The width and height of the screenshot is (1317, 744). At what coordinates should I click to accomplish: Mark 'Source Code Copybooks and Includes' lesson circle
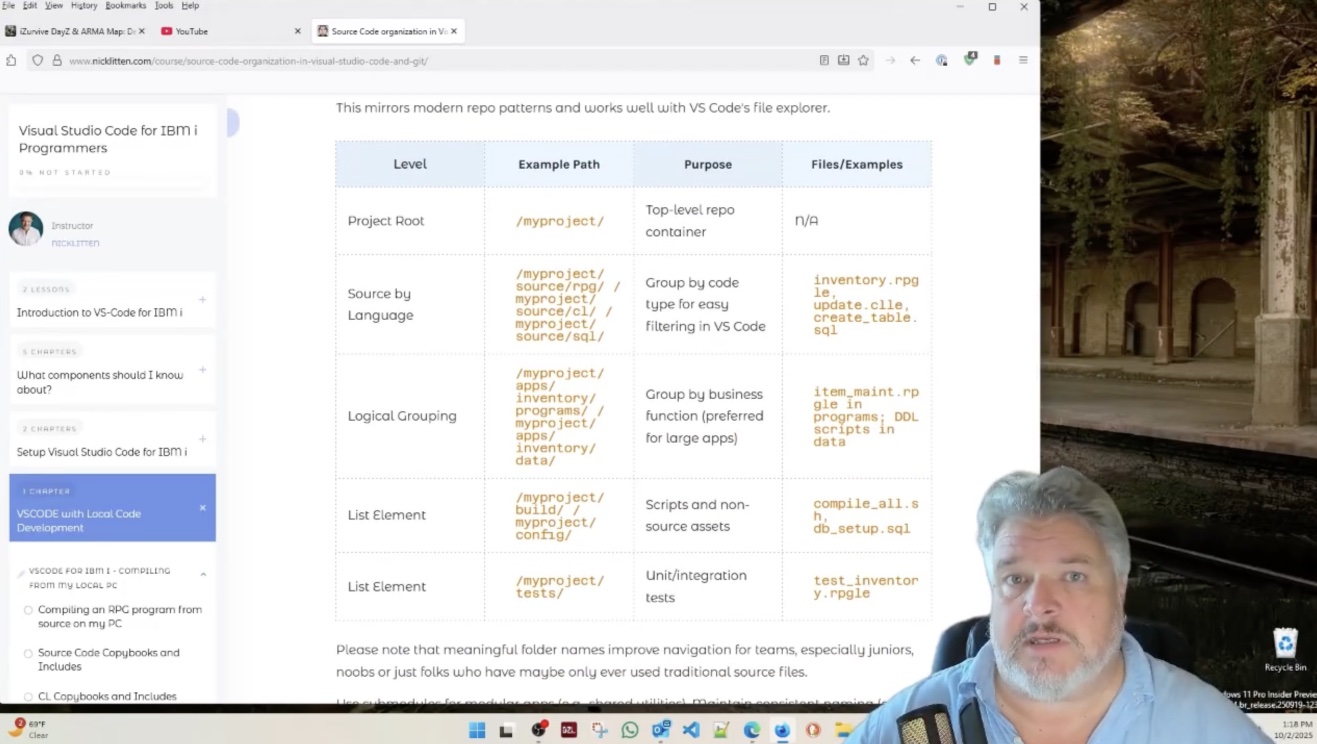pos(28,653)
